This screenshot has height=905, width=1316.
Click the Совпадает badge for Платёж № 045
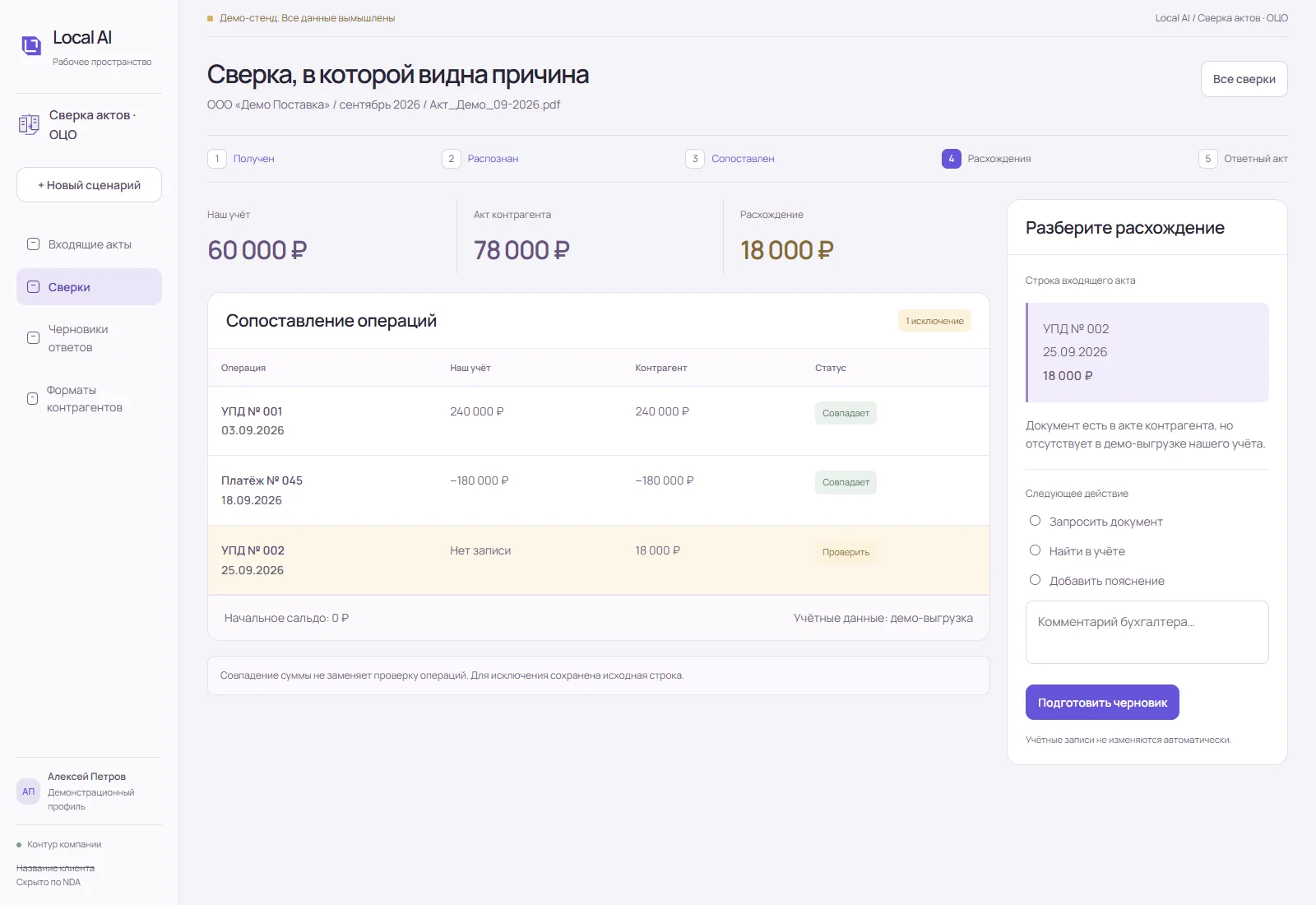(x=846, y=482)
